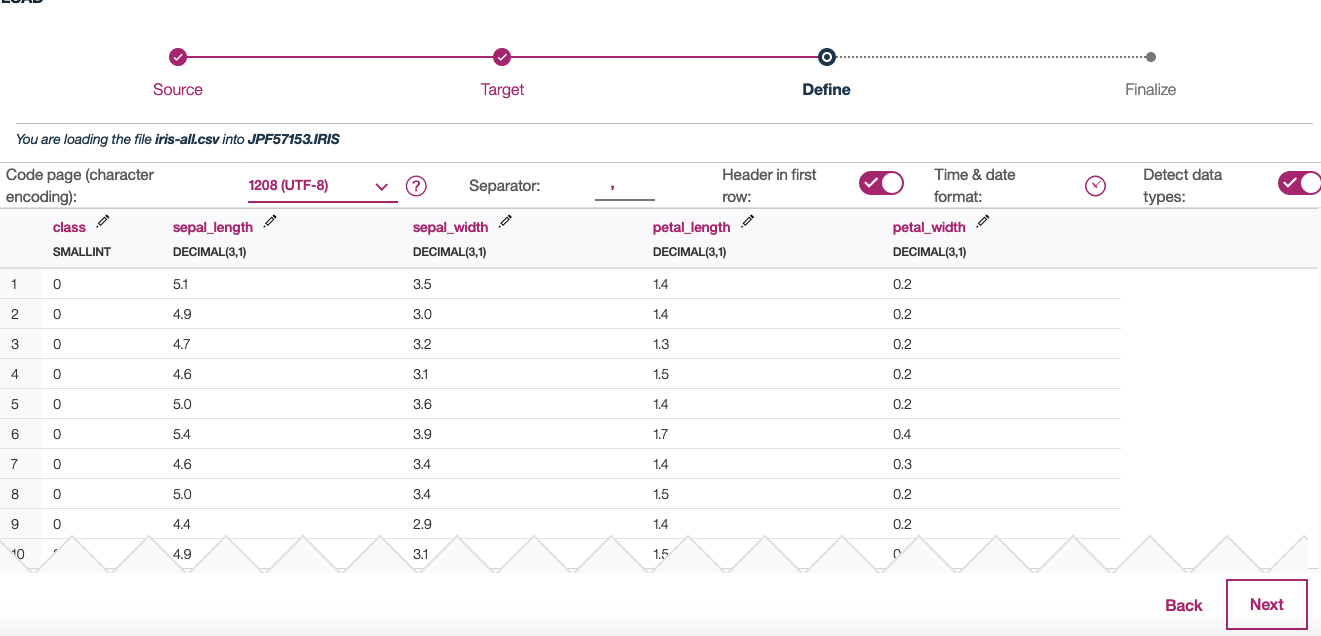
Task: Select the Target step label
Action: pyautogui.click(x=502, y=90)
